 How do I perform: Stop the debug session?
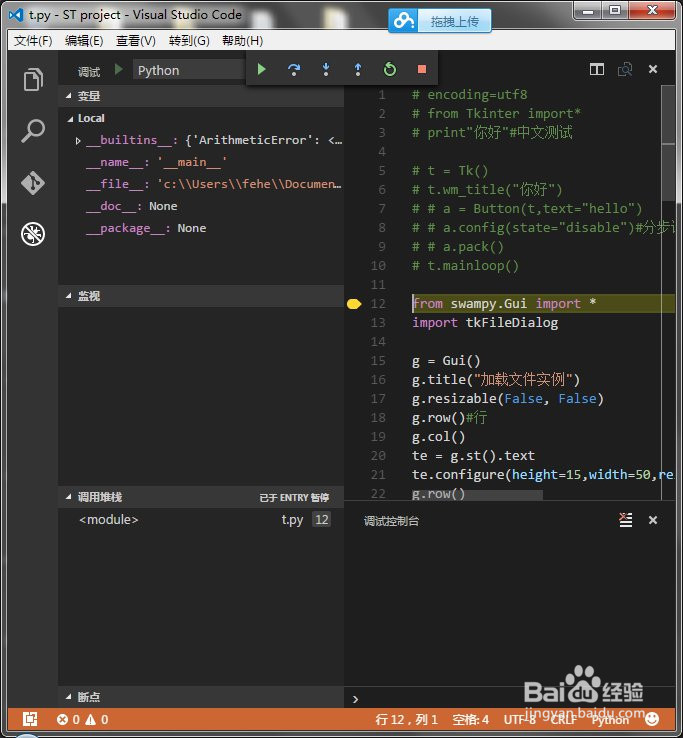pyautogui.click(x=422, y=70)
